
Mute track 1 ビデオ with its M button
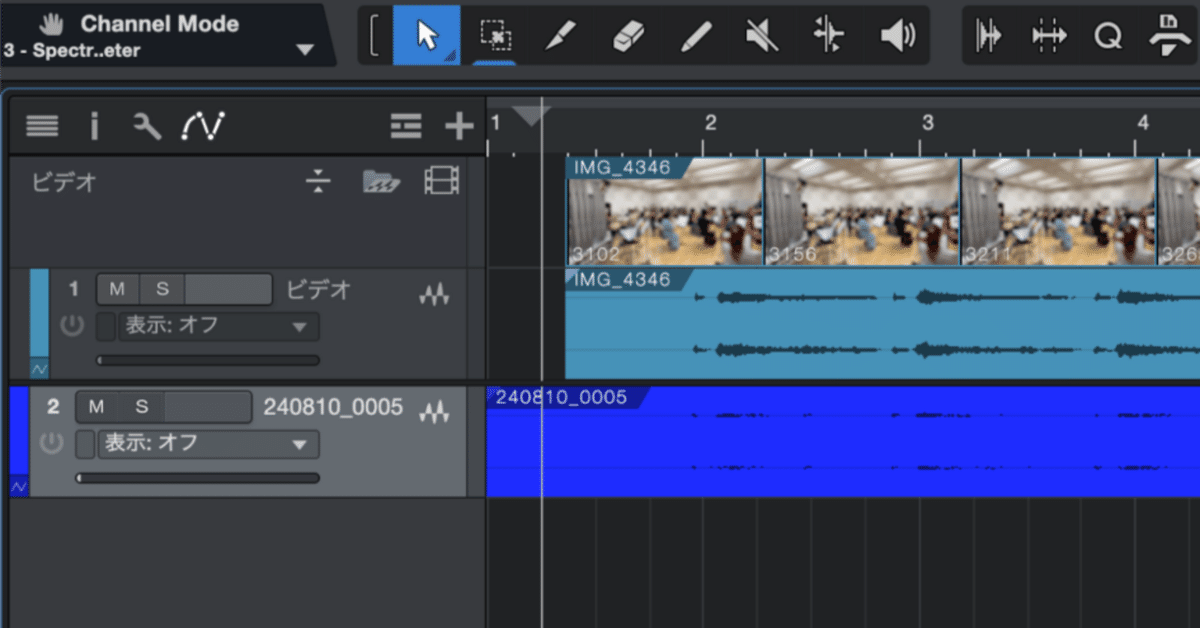[x=117, y=288]
